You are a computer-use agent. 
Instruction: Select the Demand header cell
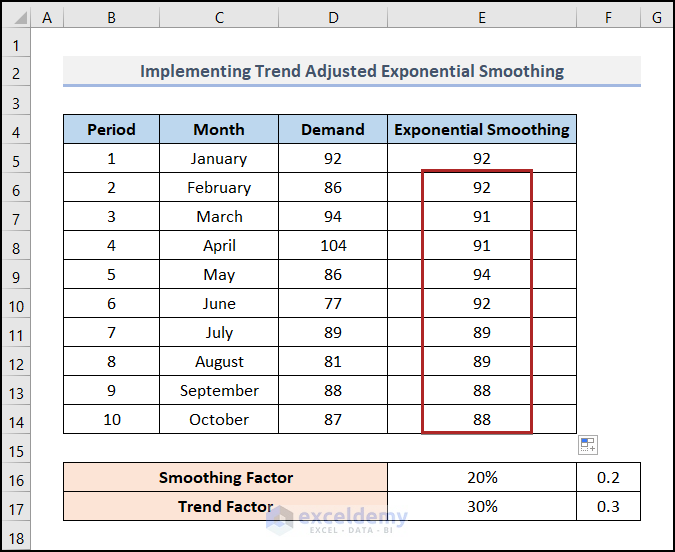(x=333, y=130)
